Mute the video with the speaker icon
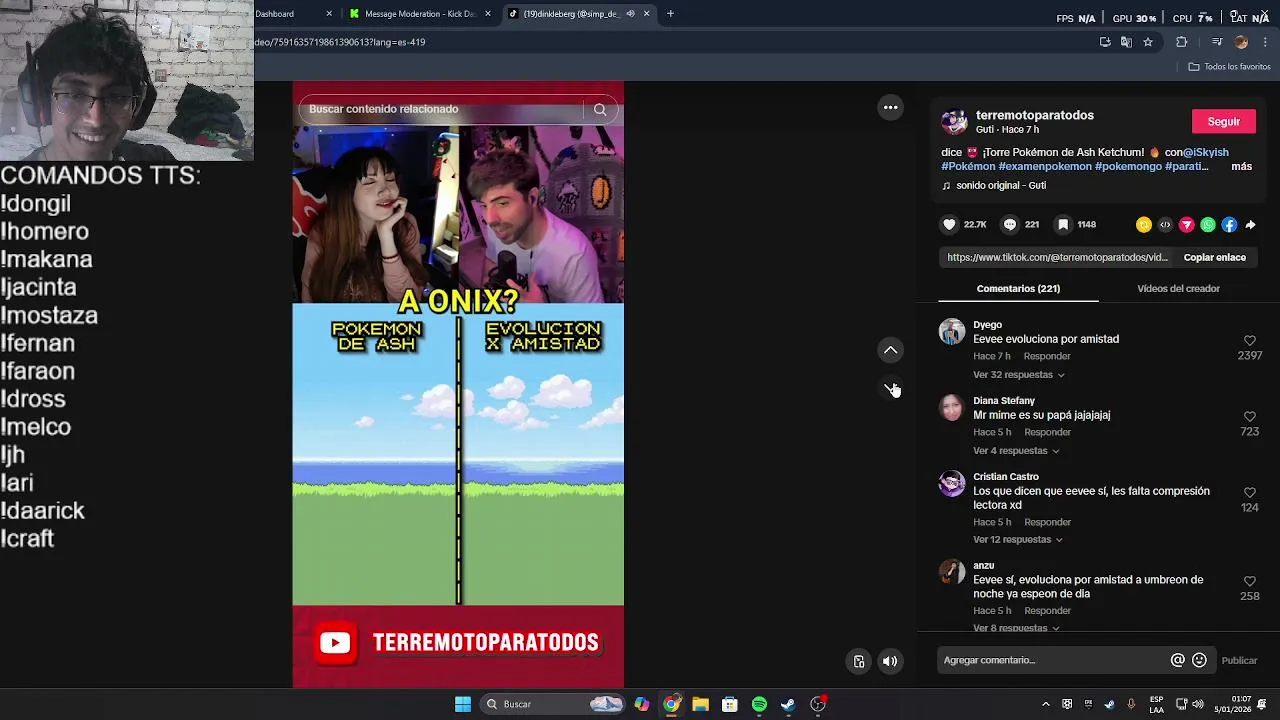The image size is (1280, 720). pos(890,661)
